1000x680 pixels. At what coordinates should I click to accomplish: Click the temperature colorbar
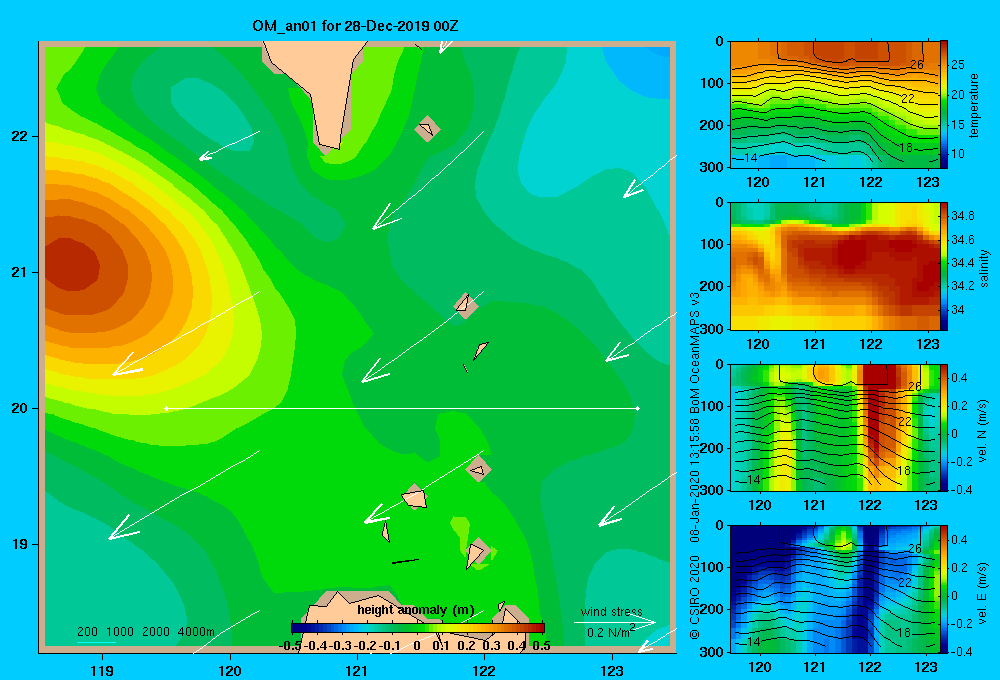point(944,104)
